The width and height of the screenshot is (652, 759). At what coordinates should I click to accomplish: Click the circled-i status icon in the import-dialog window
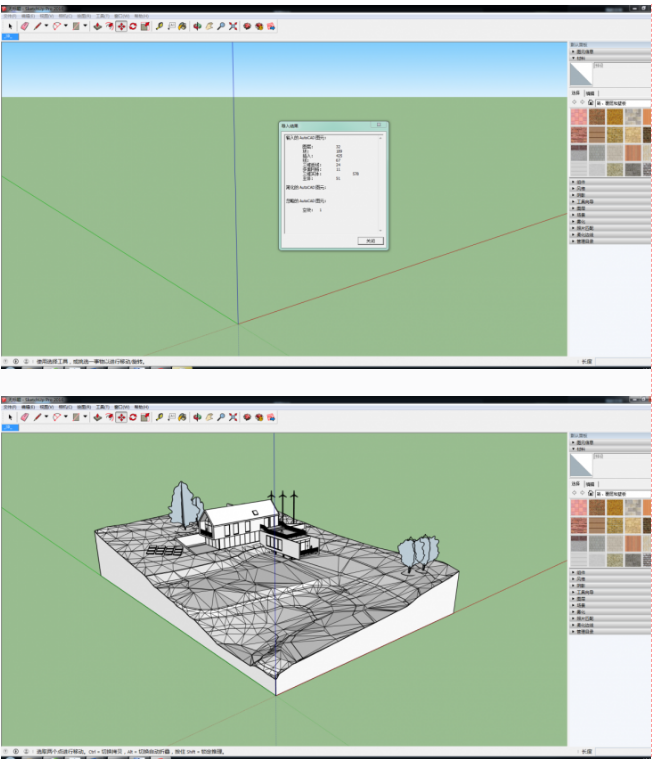(15, 361)
